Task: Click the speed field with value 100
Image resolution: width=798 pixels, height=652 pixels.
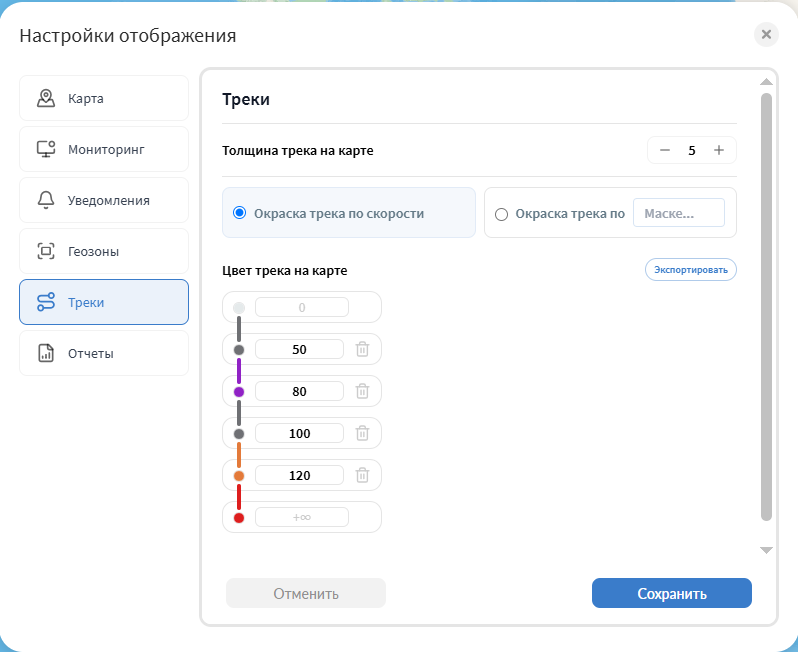Action: [299, 433]
